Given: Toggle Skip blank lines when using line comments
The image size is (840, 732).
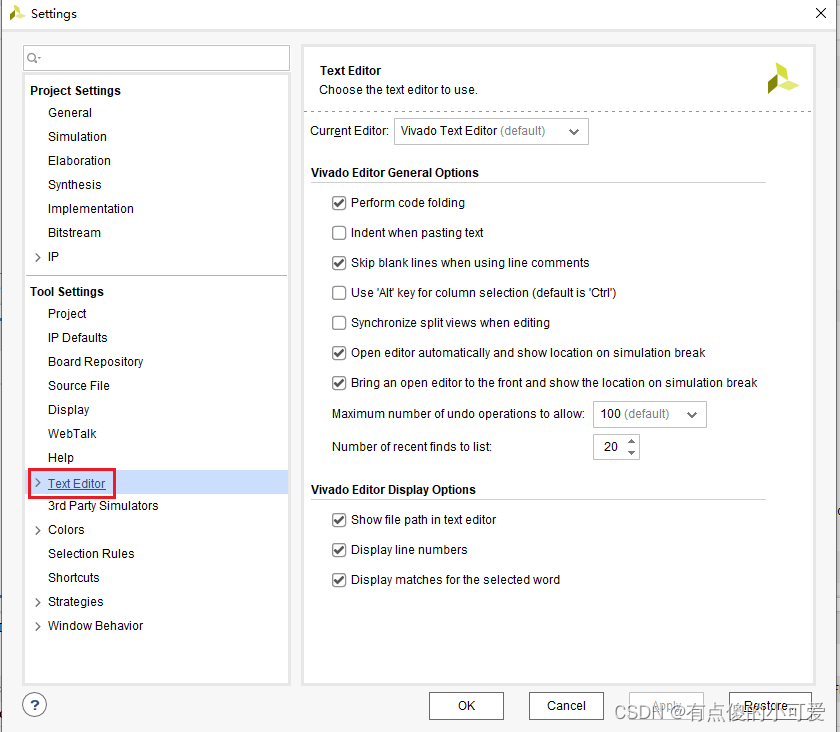Looking at the screenshot, I should 339,263.
